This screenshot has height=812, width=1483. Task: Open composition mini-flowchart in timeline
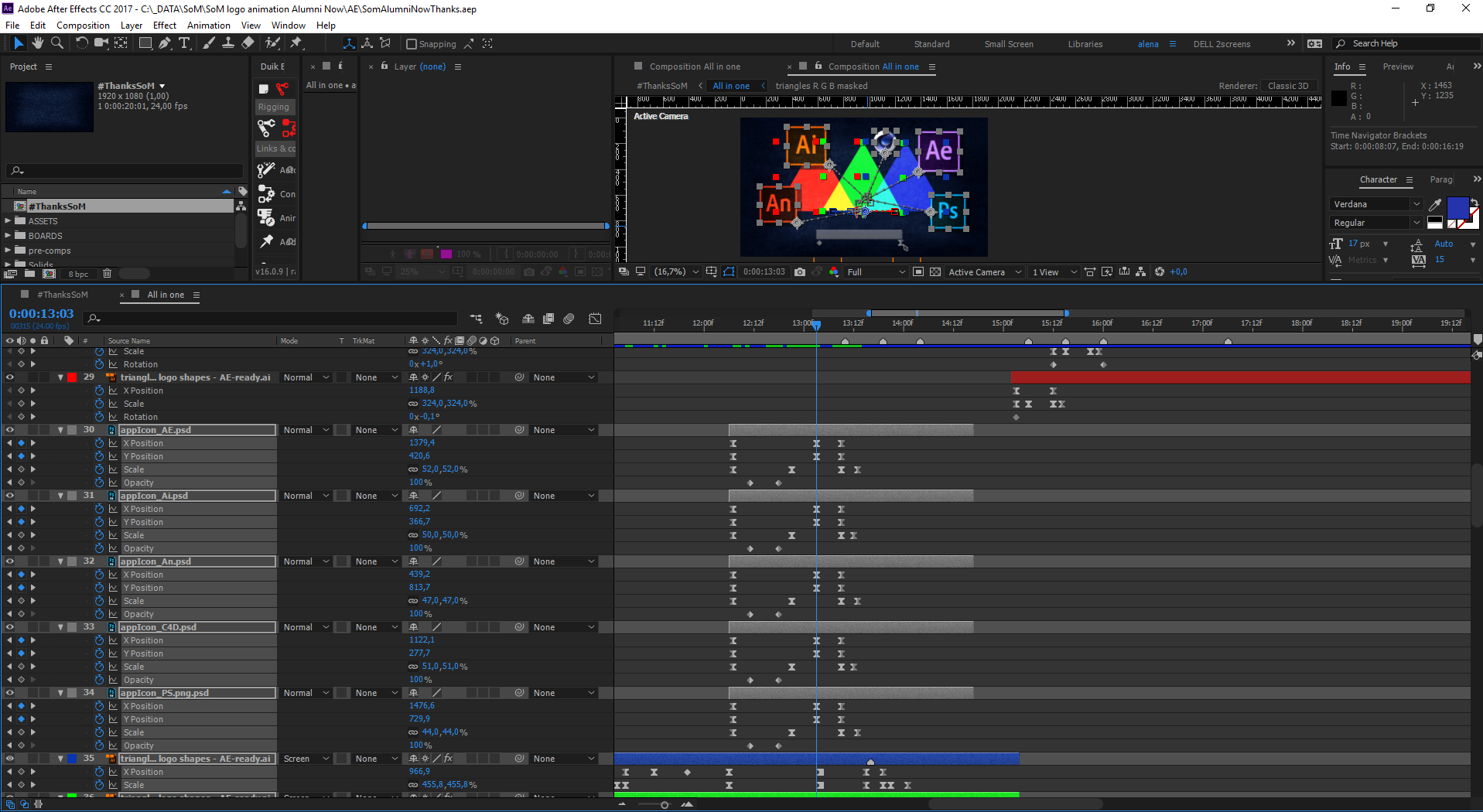coord(476,319)
